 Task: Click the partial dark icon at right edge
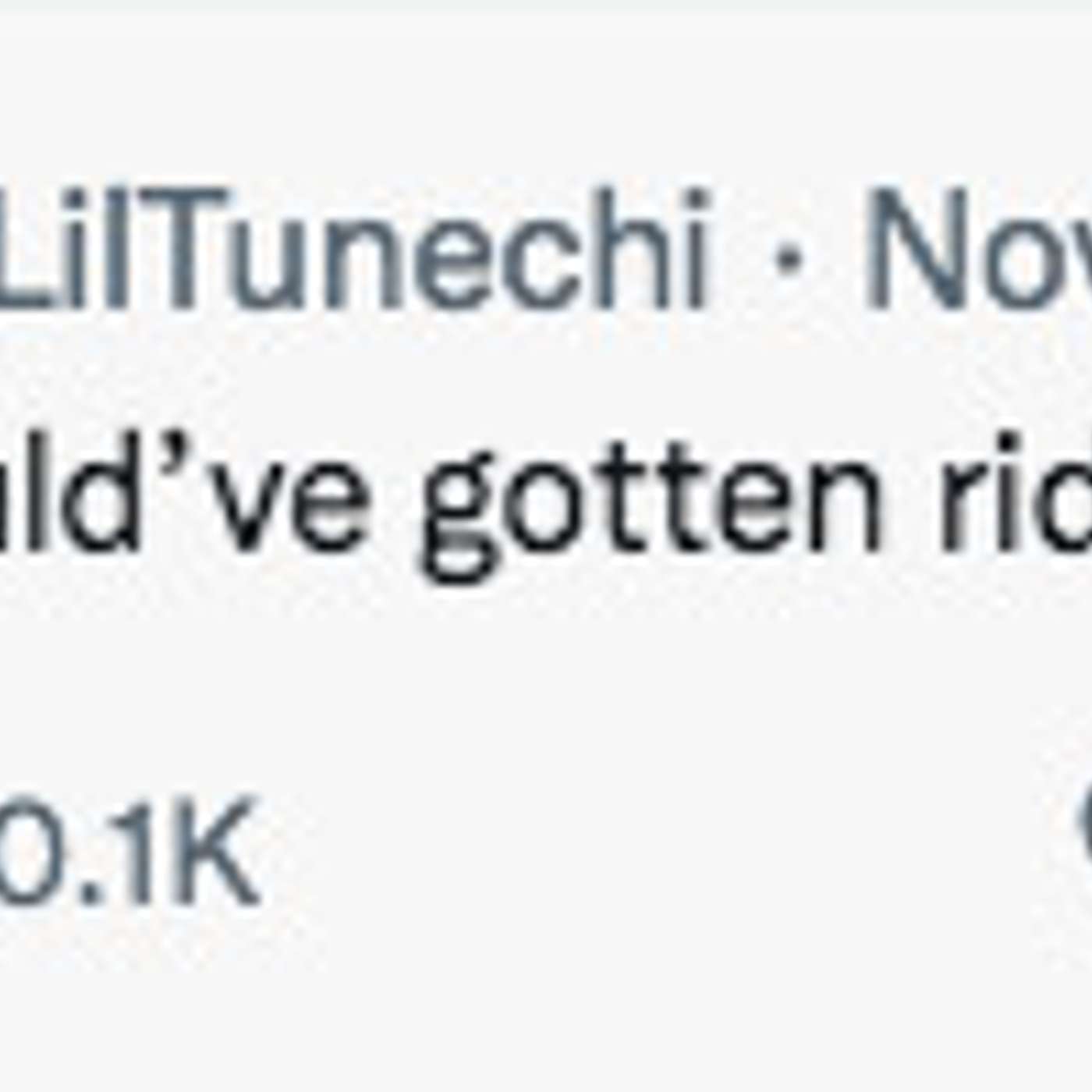coord(1084,827)
